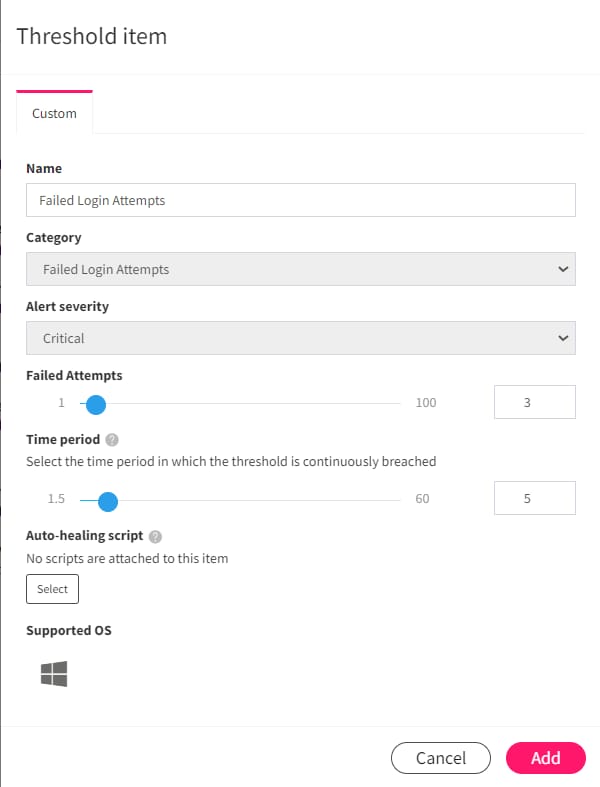Click the Failed Attempts slider handle
600x787 pixels.
96,403
